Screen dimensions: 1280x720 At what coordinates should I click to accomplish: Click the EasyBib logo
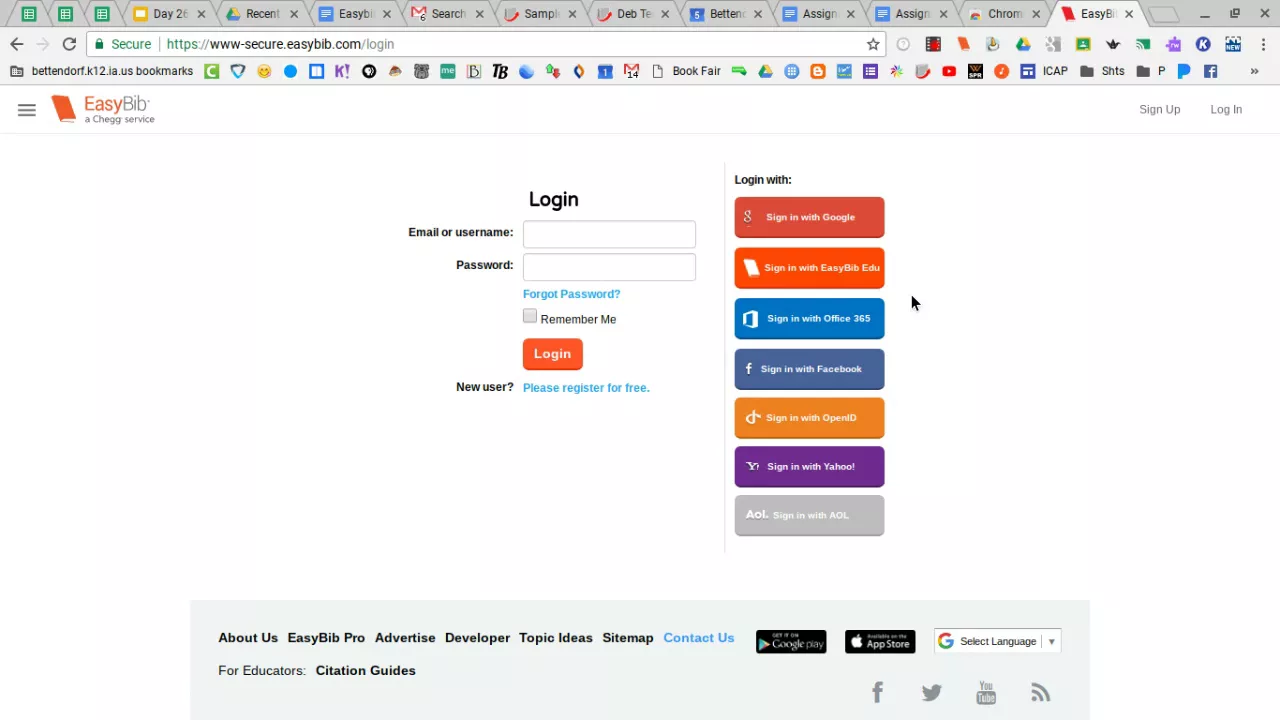point(103,109)
